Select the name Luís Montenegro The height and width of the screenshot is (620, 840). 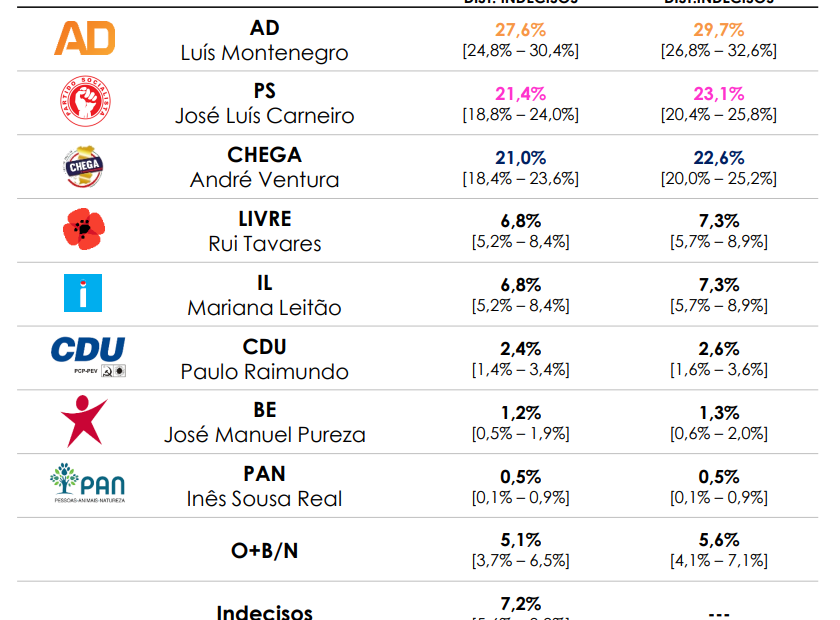265,53
